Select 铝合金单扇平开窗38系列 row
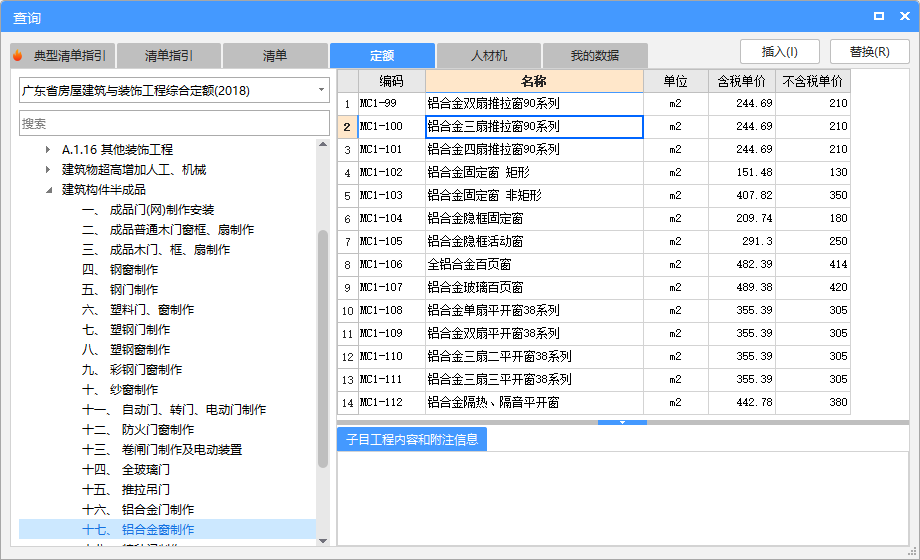Screen dimensions: 920x560 tap(594, 310)
